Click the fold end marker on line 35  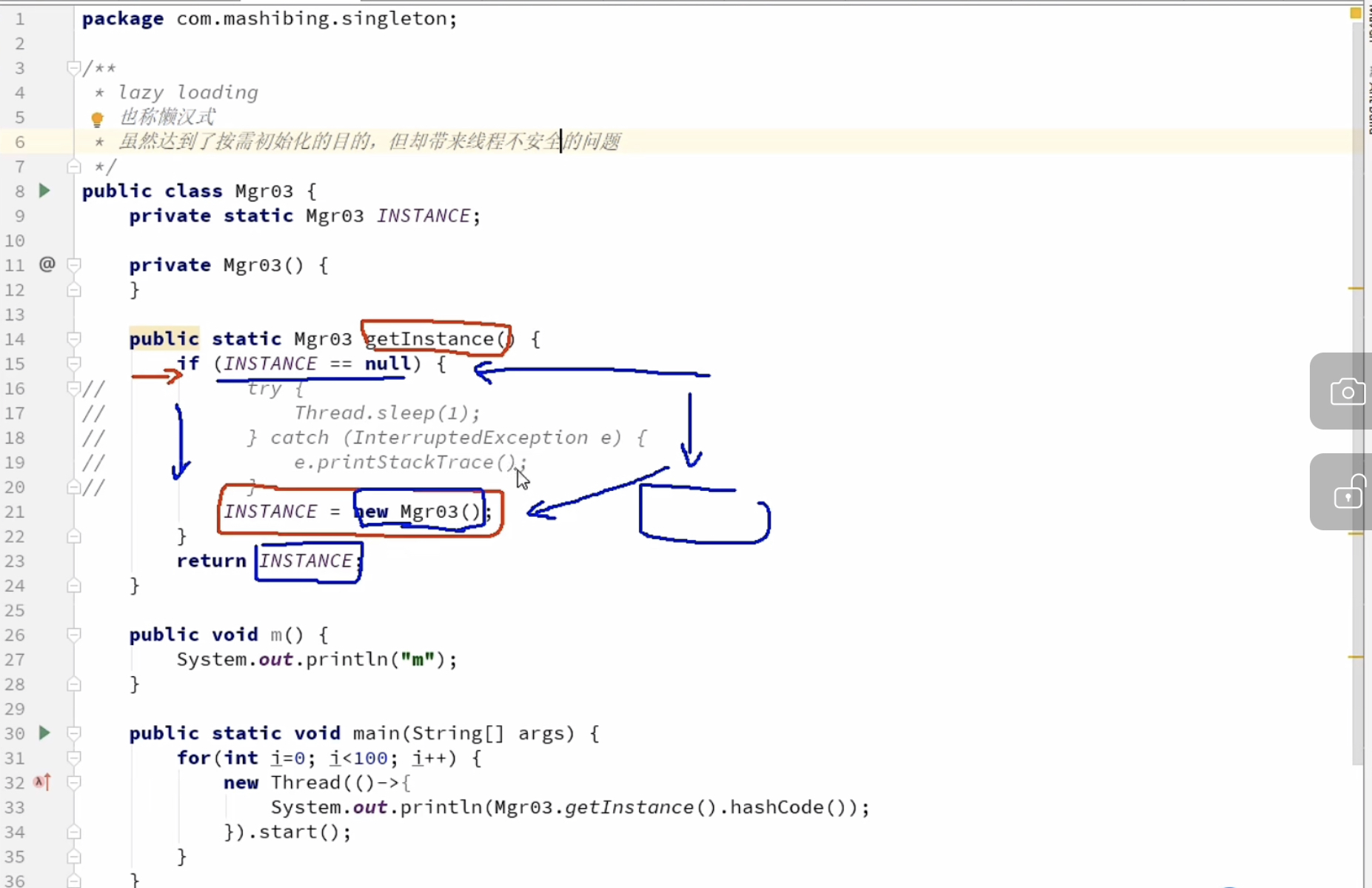74,857
